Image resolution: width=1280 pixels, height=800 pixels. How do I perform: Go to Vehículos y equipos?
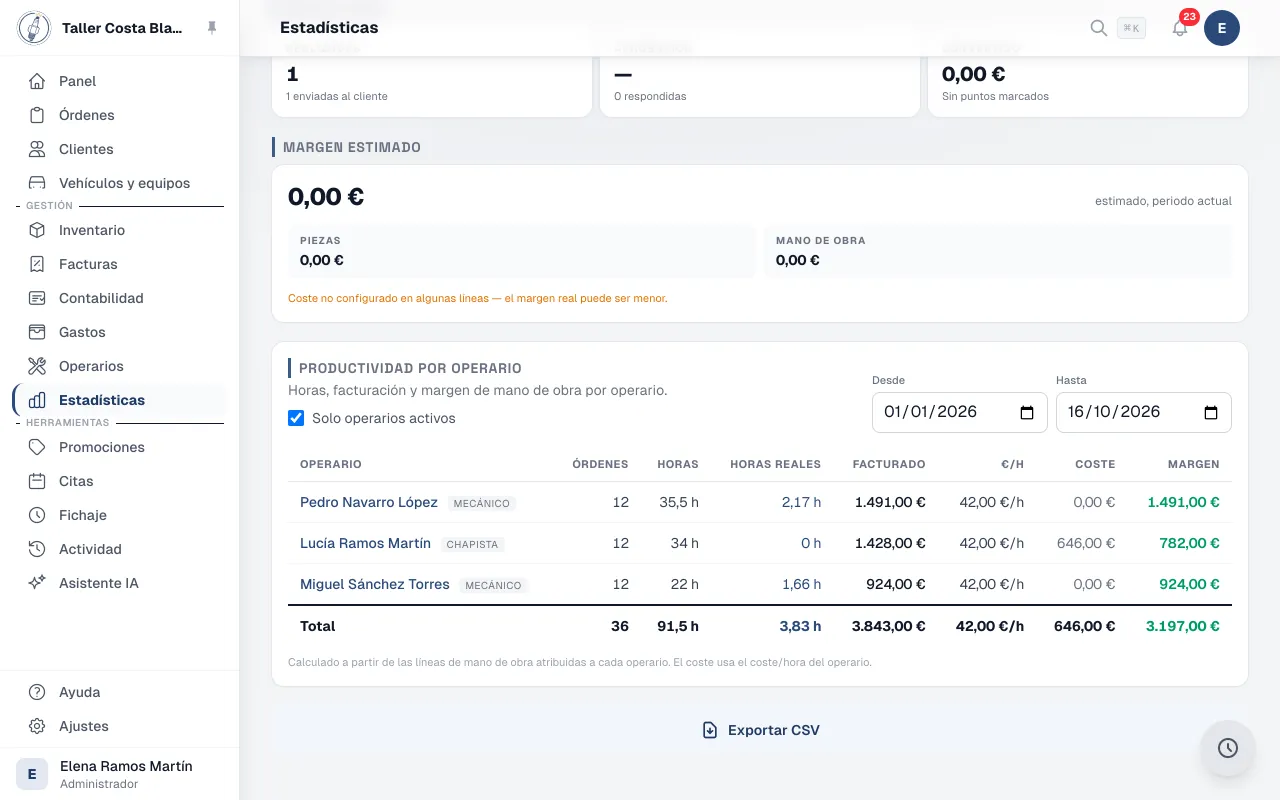click(120, 183)
